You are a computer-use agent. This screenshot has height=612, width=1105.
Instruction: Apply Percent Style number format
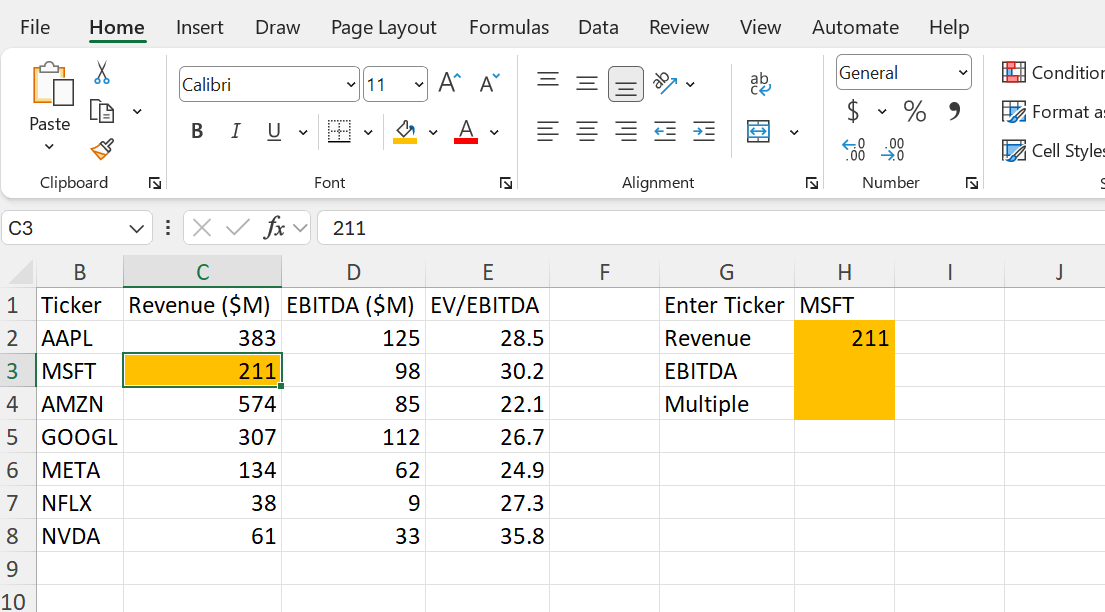click(x=913, y=112)
